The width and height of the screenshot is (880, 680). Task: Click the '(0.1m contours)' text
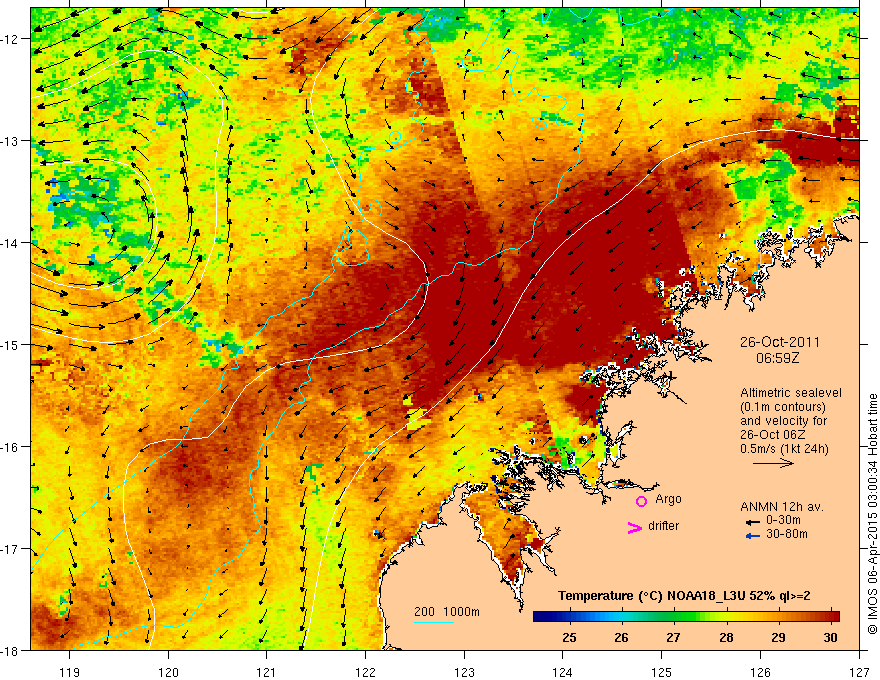tap(782, 407)
